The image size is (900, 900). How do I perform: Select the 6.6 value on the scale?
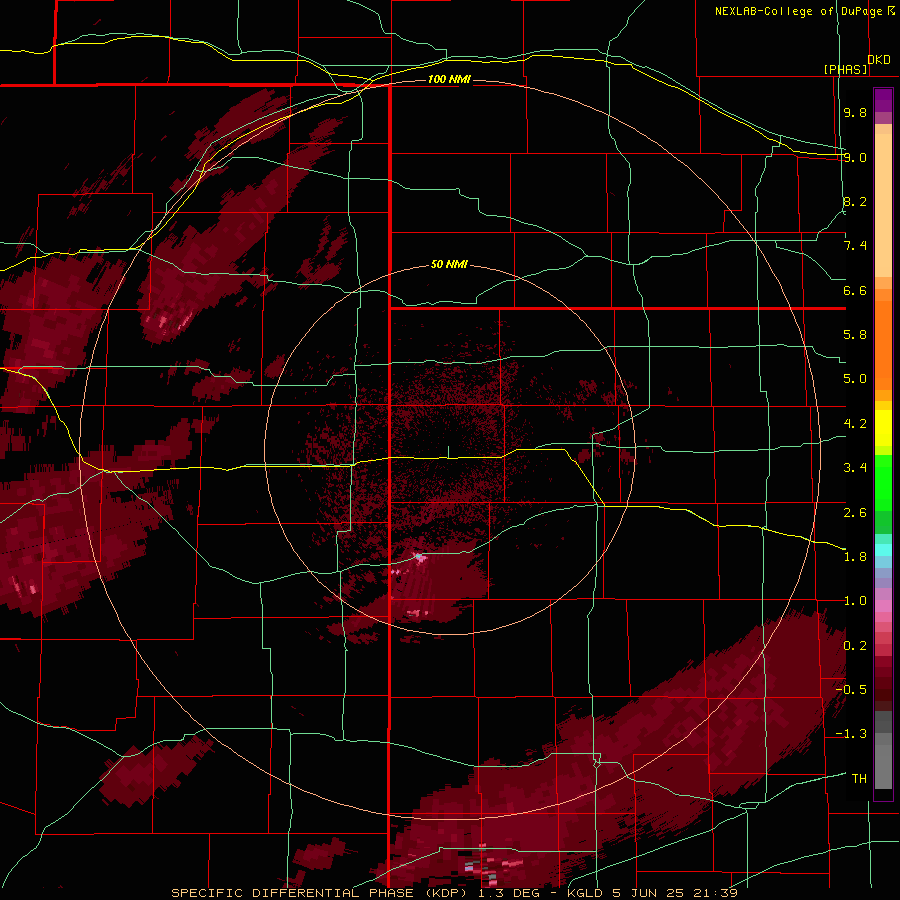[x=855, y=290]
